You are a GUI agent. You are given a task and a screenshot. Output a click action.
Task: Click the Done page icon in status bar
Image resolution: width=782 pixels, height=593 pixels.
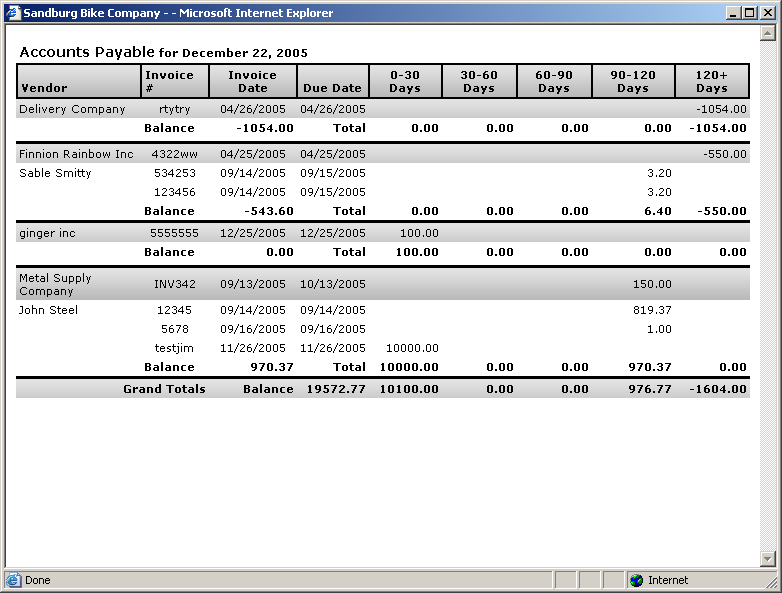click(13, 580)
